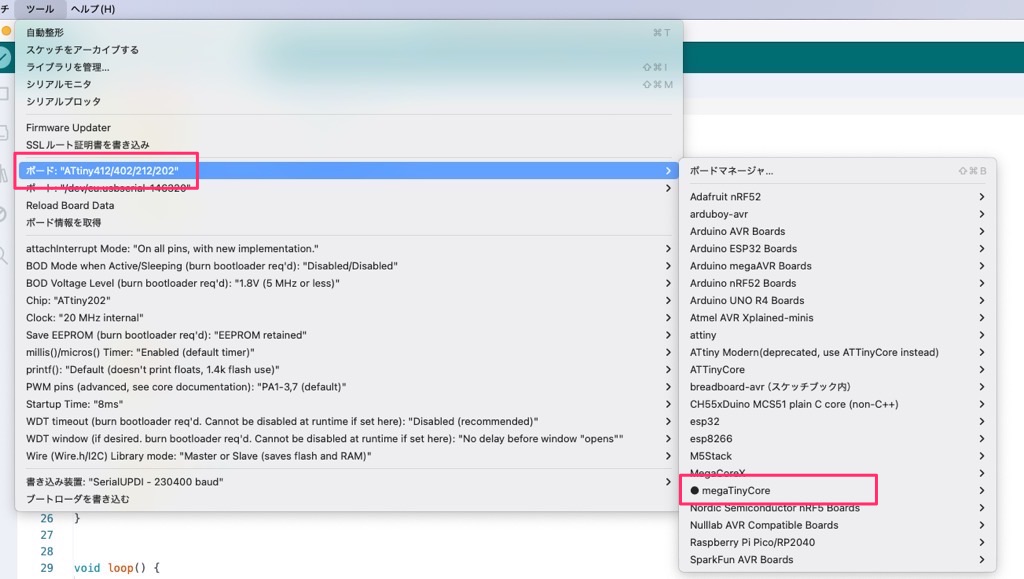Click Reload Board Data
The image size is (1024, 579).
click(x=70, y=205)
